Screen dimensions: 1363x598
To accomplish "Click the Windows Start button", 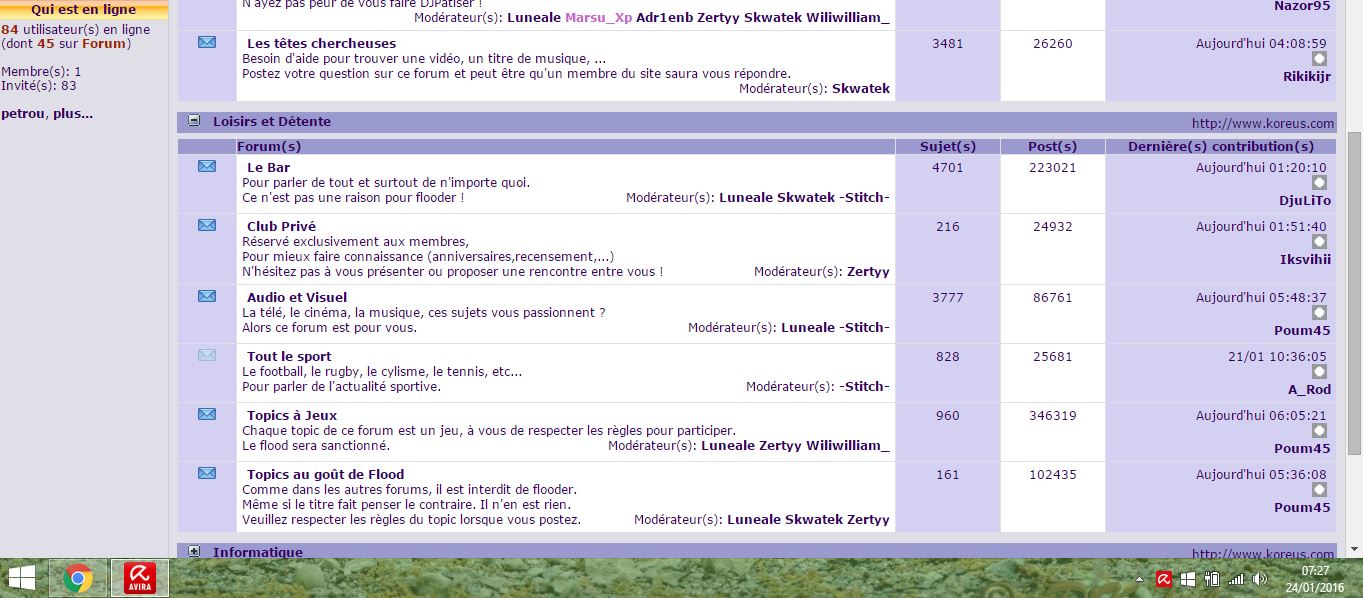I will (21, 578).
